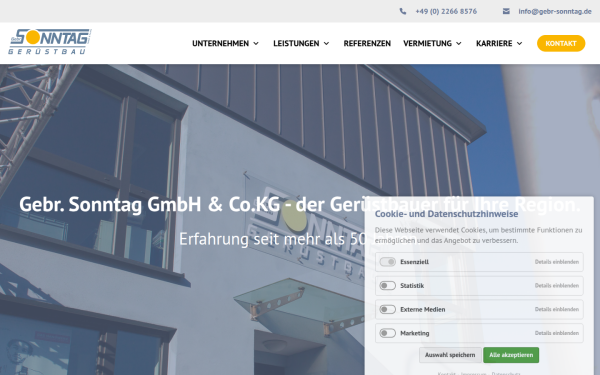Open the Vermietung menu

[427, 44]
